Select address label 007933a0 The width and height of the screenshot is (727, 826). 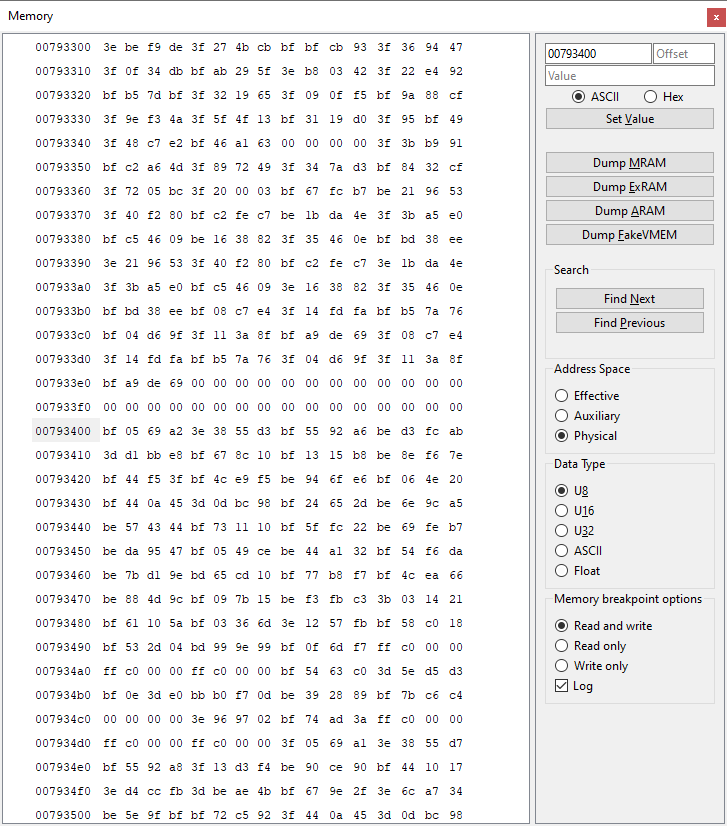(63, 287)
